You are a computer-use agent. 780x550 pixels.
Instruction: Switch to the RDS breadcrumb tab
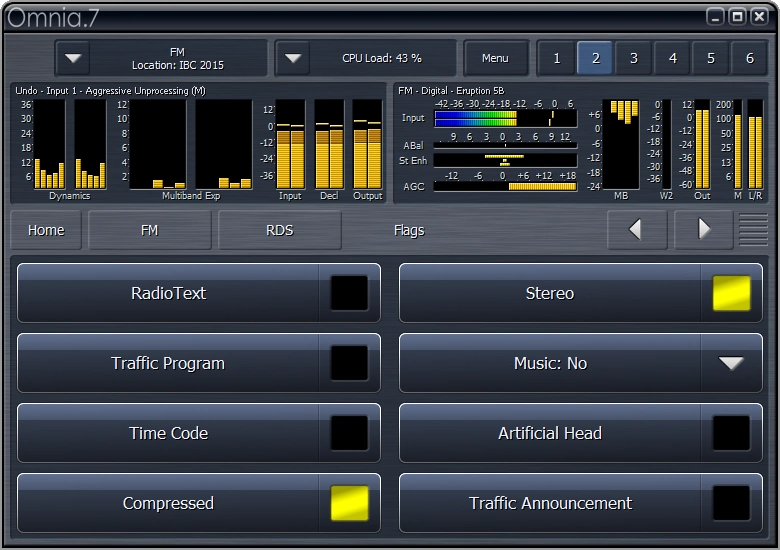tap(280, 230)
